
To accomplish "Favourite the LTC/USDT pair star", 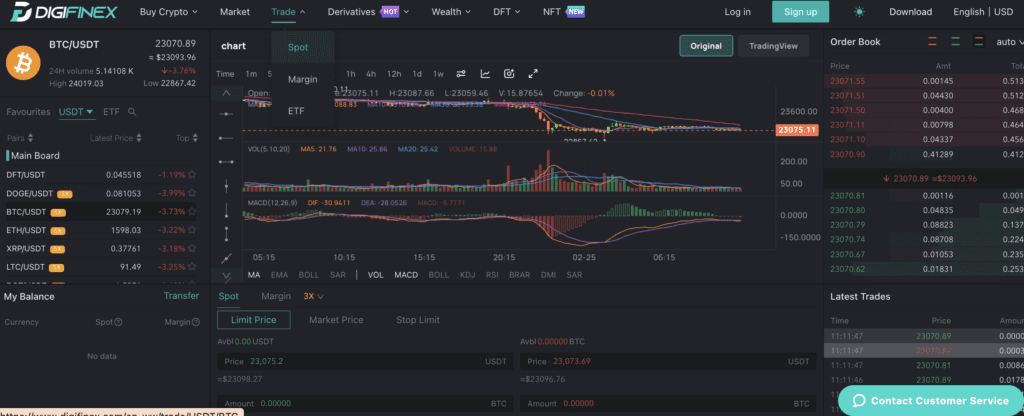I will (x=192, y=266).
